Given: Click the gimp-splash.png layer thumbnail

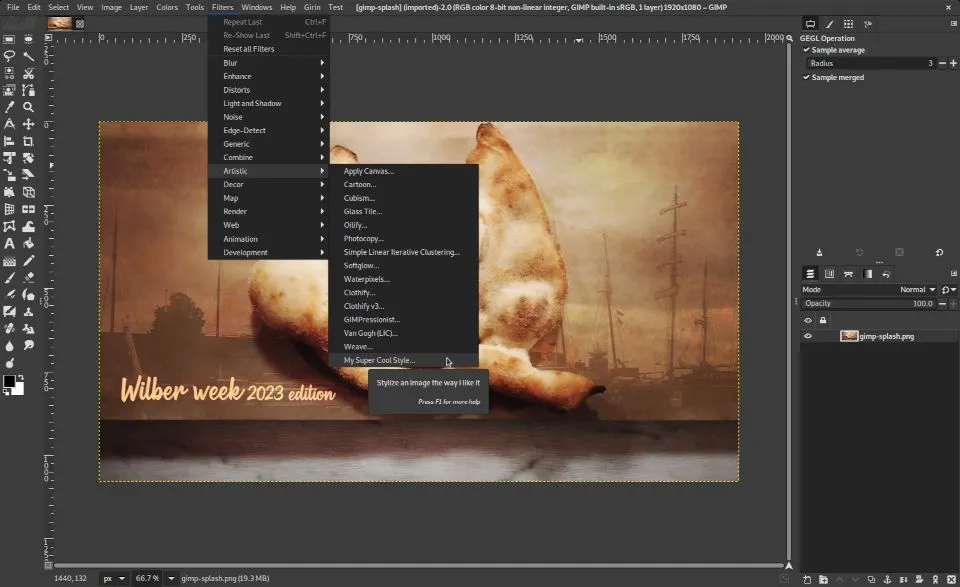Looking at the screenshot, I should (x=849, y=336).
